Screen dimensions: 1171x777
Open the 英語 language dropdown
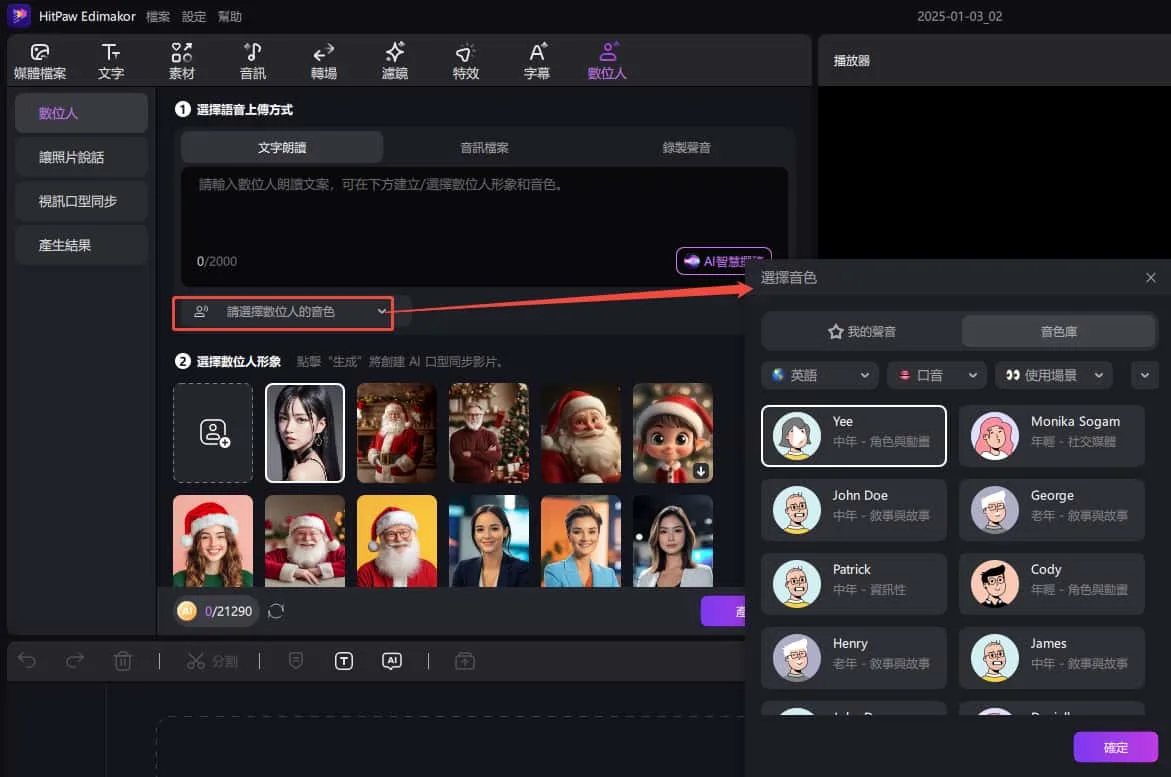(x=819, y=374)
